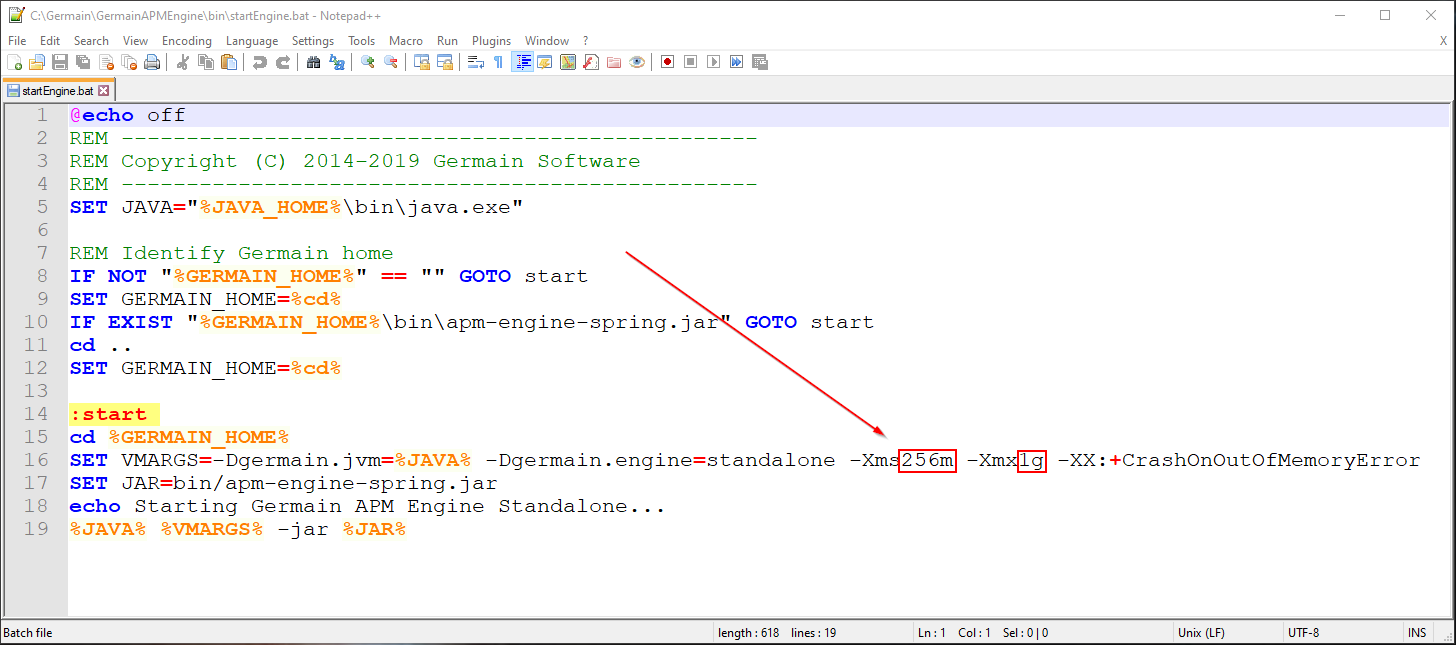Open the Encoding menu
The height and width of the screenshot is (645, 1456).
[x=186, y=41]
